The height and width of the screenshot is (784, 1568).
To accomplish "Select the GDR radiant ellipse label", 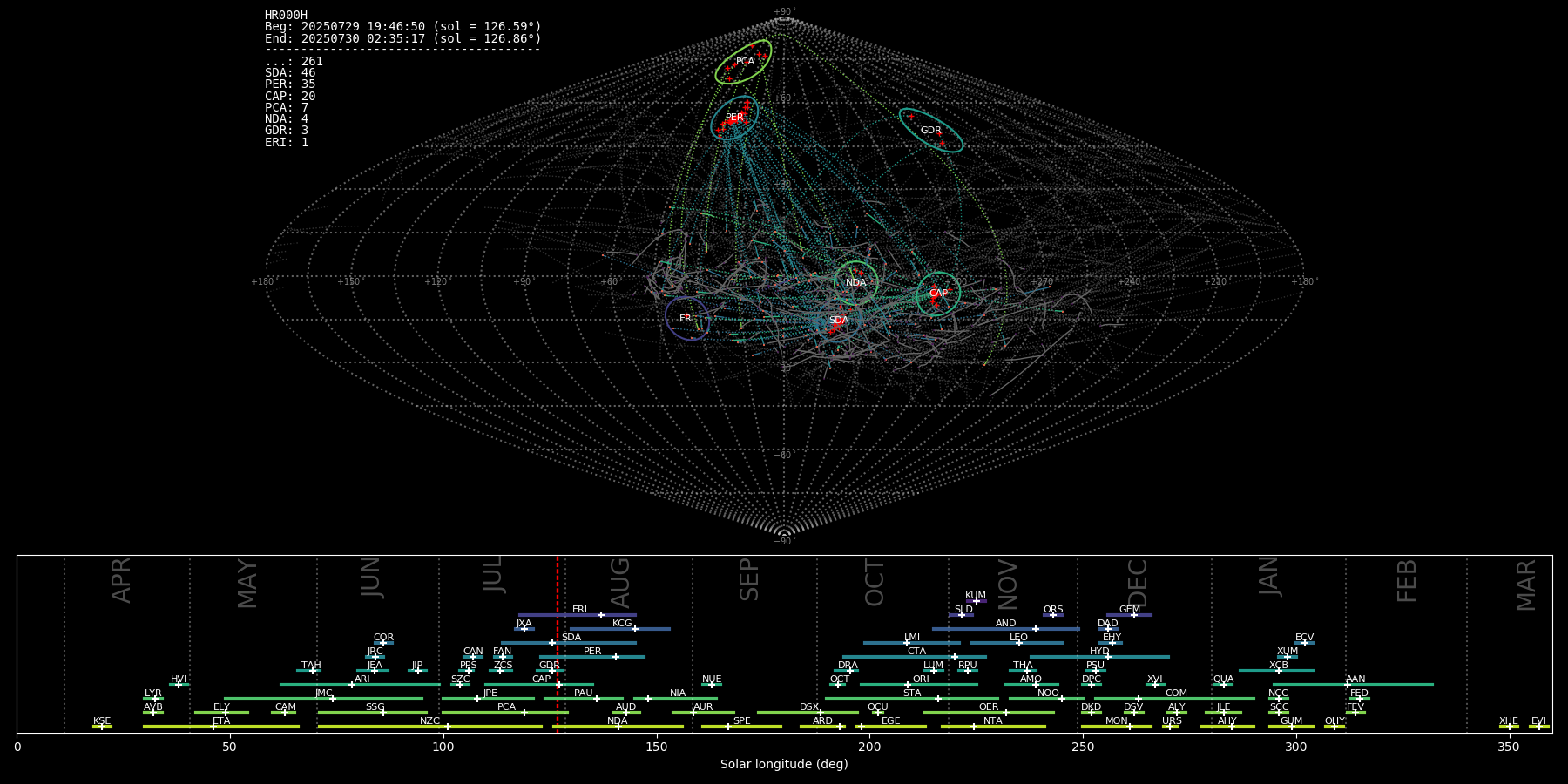I will click(x=931, y=131).
